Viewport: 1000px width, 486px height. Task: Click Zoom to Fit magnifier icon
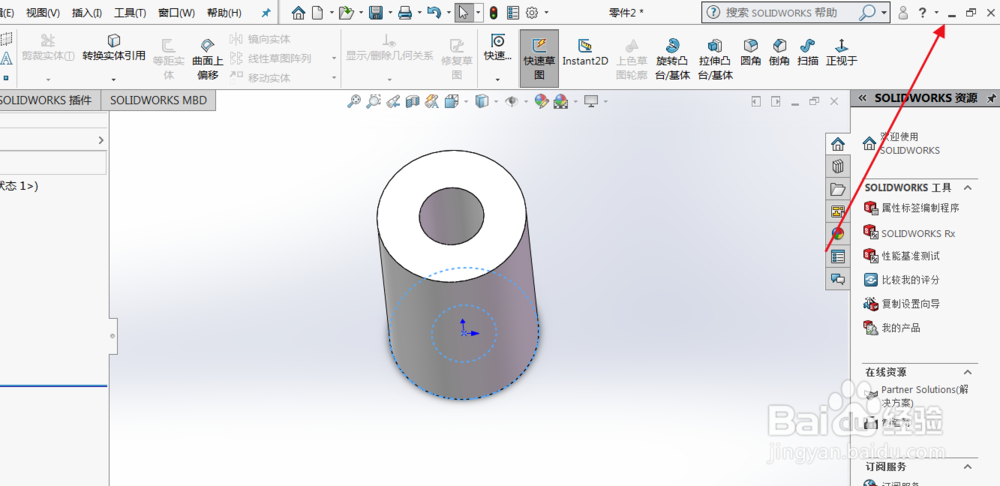[x=354, y=101]
